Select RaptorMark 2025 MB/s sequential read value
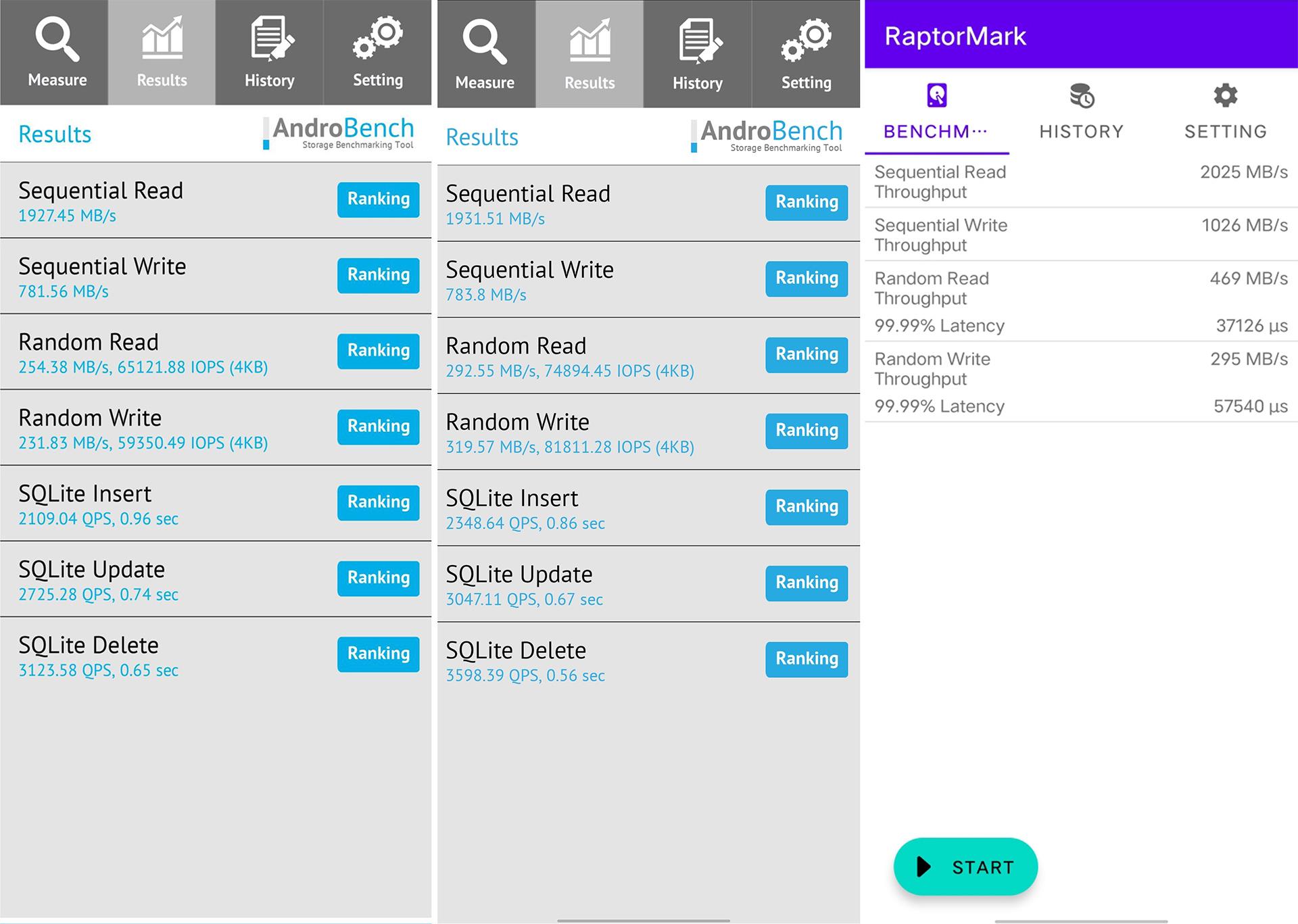The width and height of the screenshot is (1298, 924). click(1244, 172)
